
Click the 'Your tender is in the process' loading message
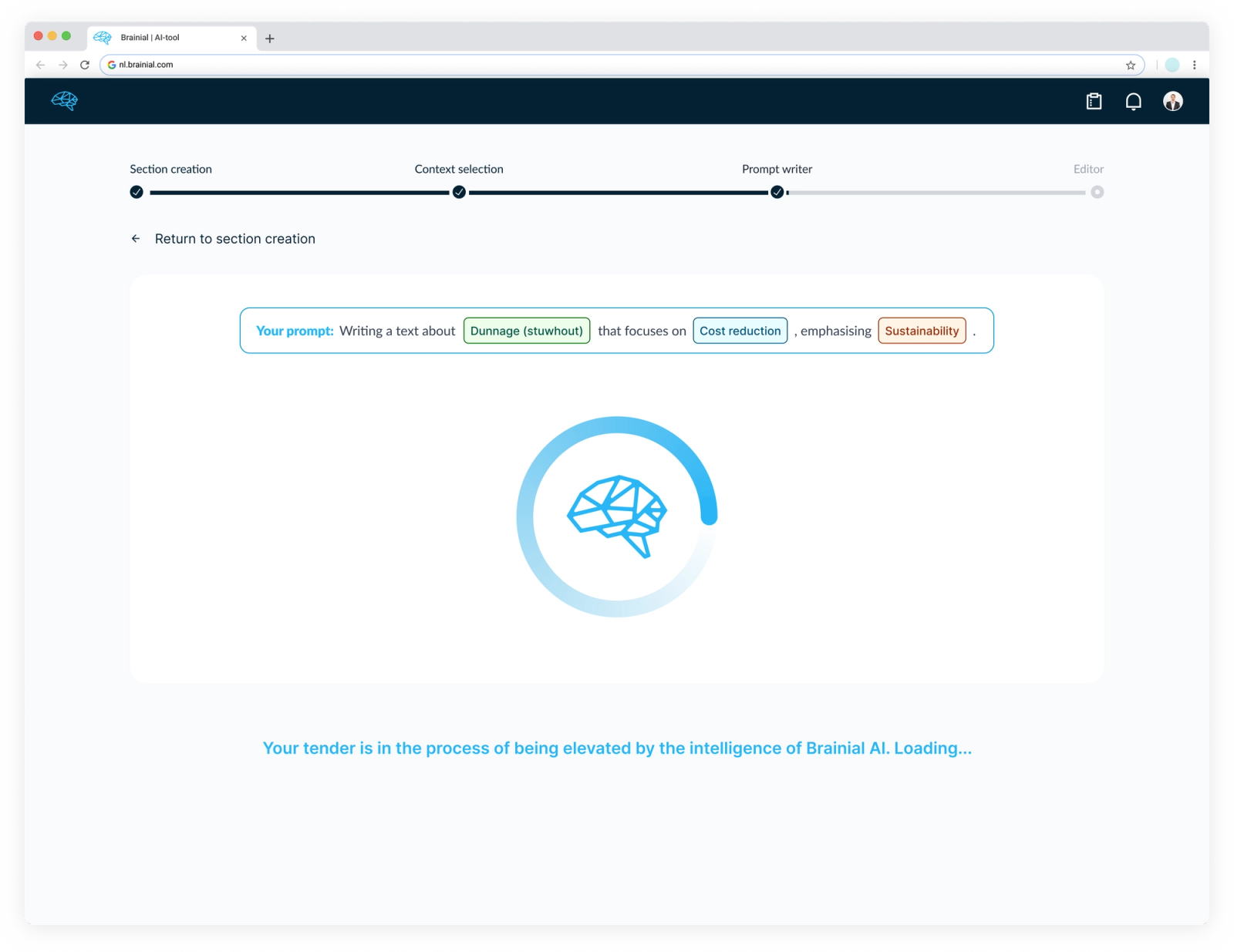pyautogui.click(x=617, y=748)
